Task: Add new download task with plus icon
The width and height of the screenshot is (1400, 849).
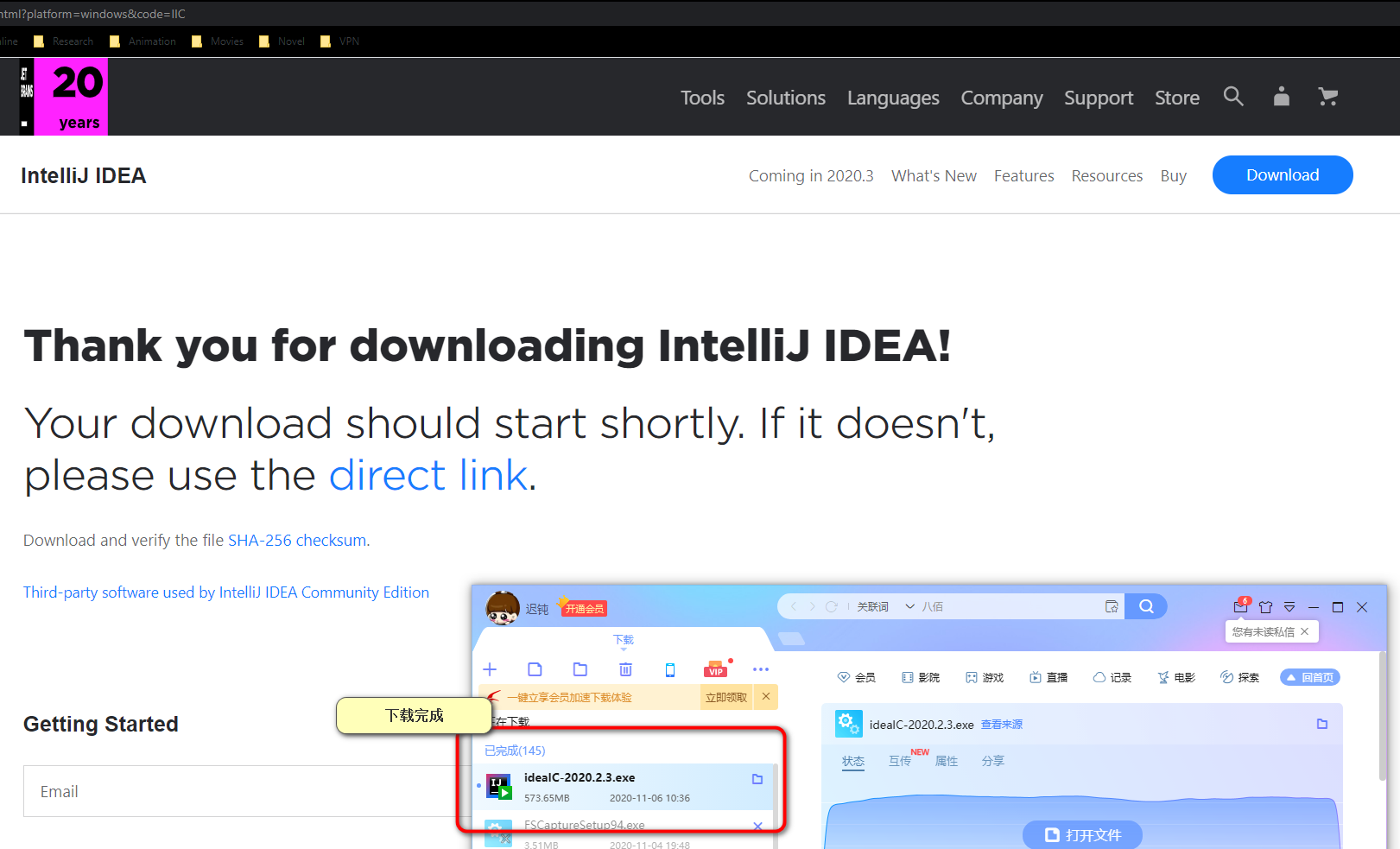Action: (490, 669)
